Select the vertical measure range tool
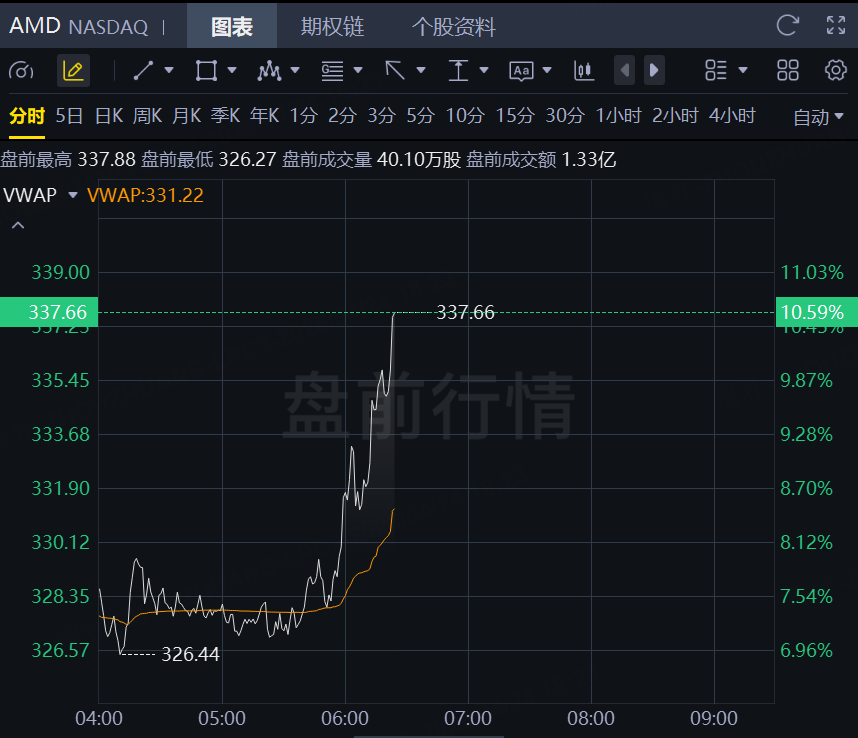 pyautogui.click(x=458, y=71)
